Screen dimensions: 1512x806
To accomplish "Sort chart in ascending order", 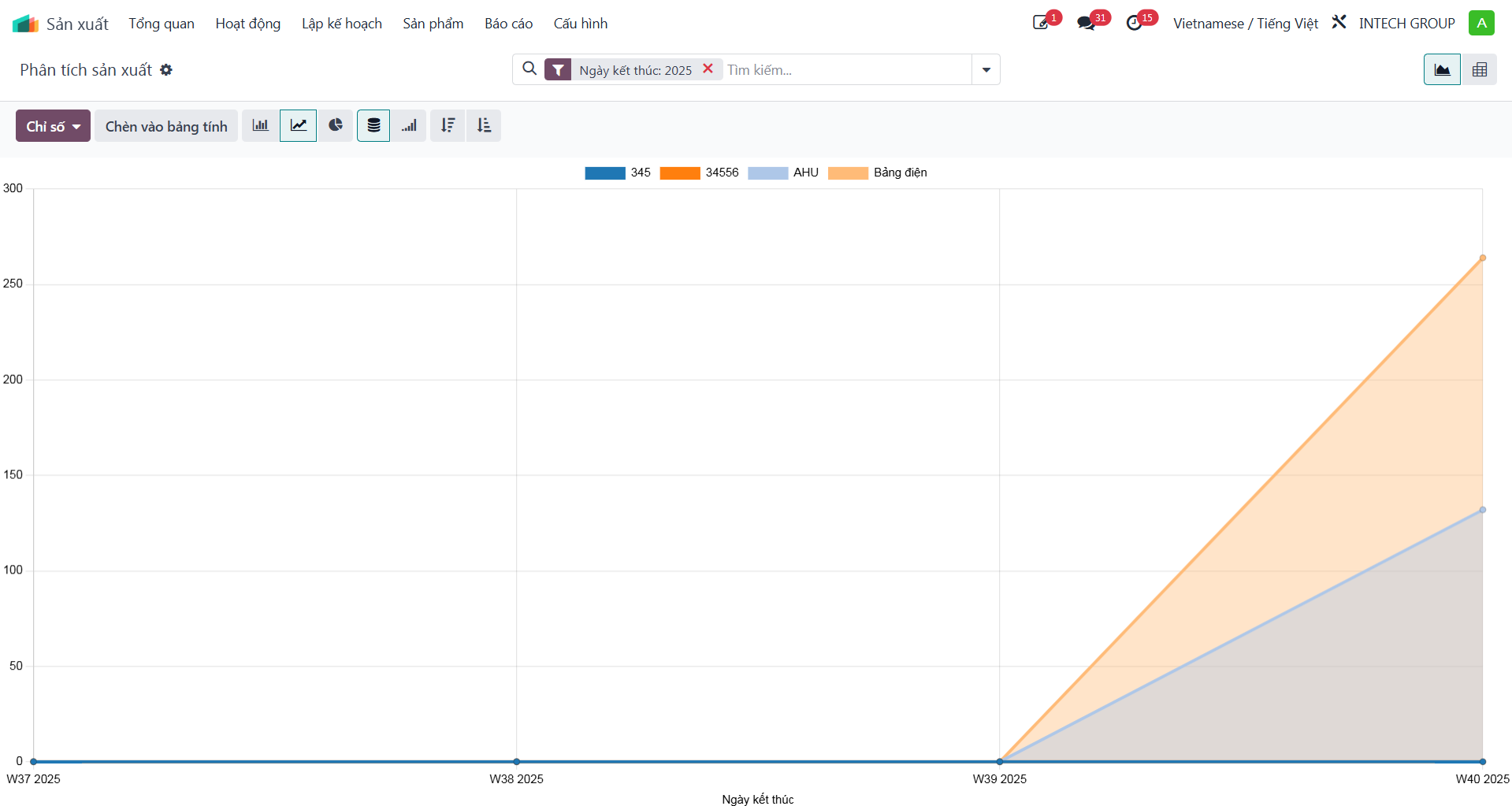I will tap(484, 126).
